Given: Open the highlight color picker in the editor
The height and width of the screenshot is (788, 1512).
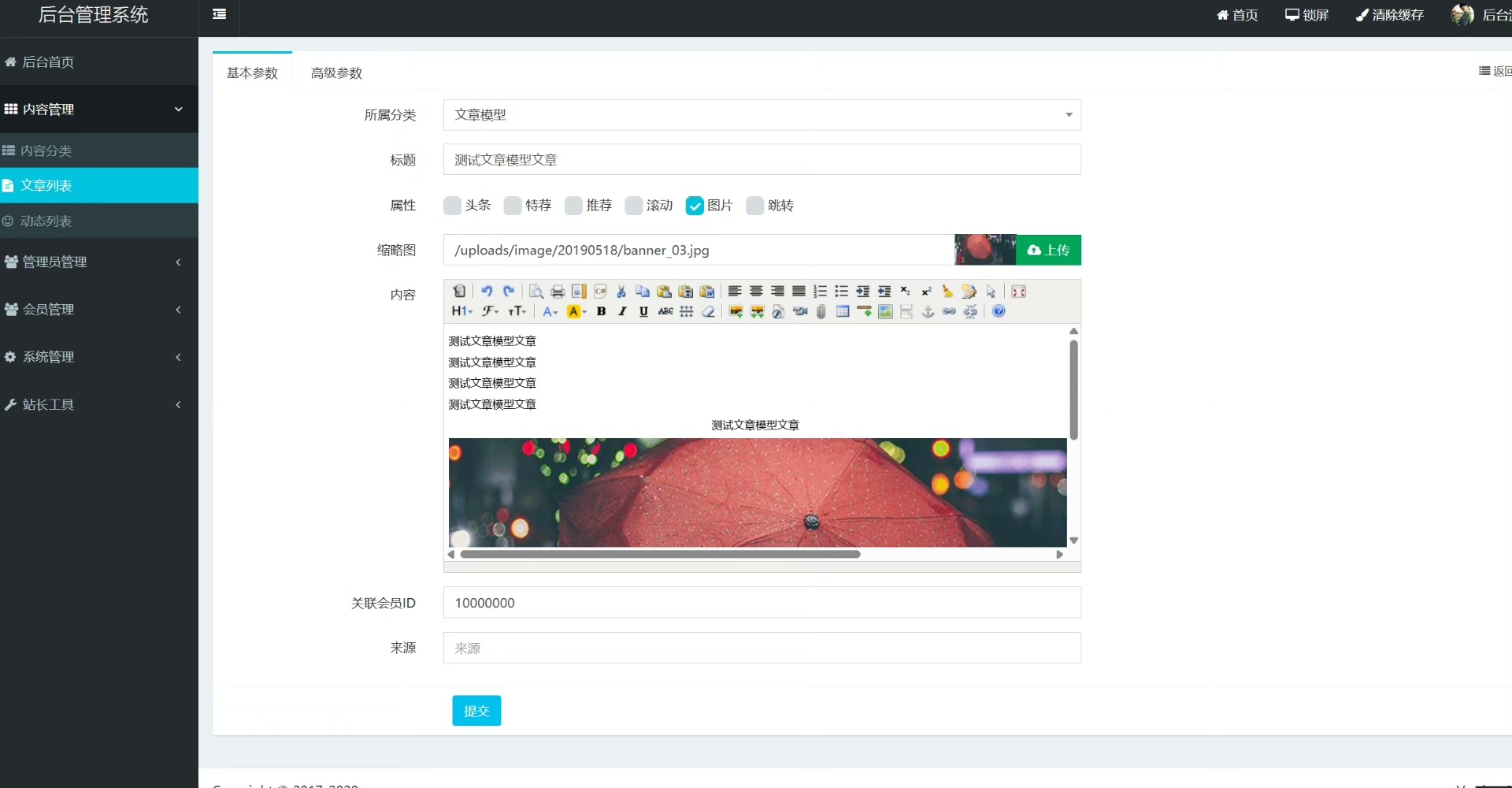Looking at the screenshot, I should pyautogui.click(x=576, y=311).
